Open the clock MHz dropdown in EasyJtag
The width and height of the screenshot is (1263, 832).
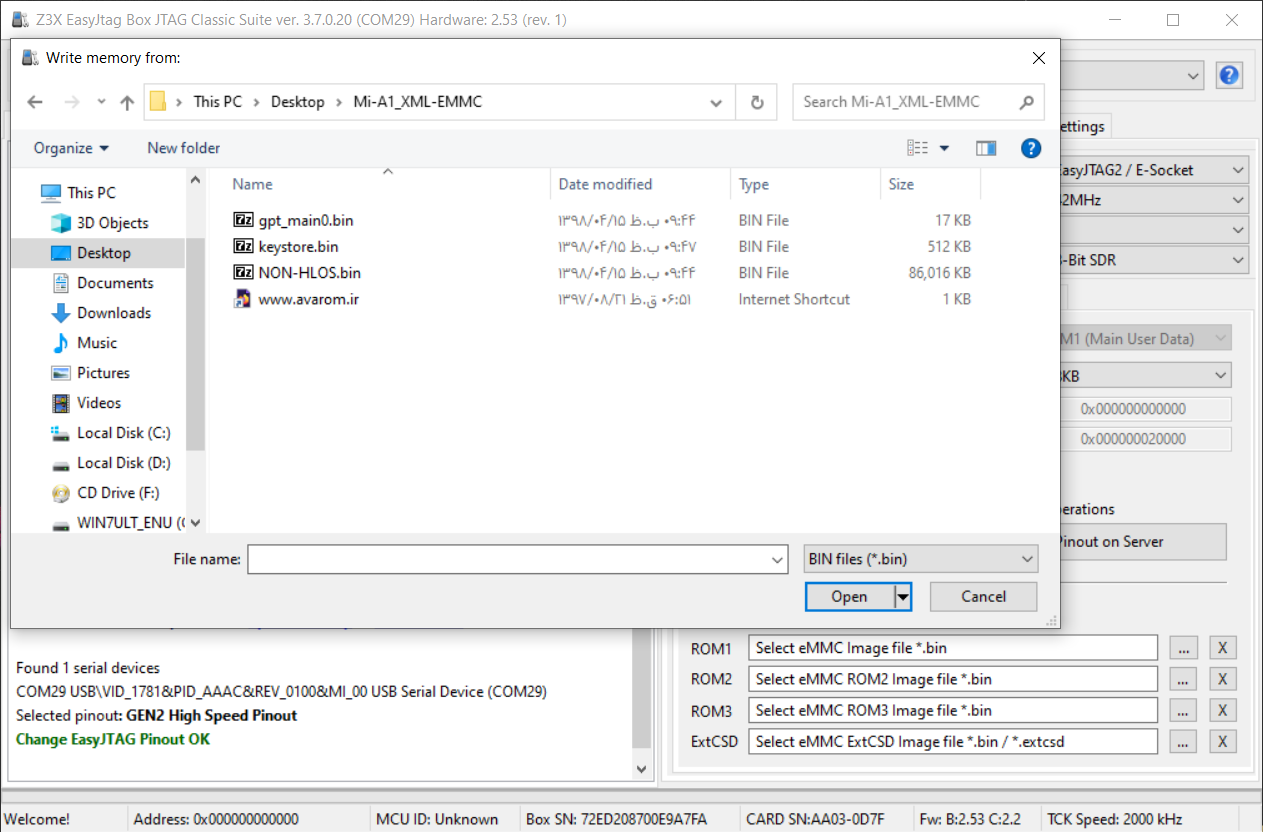pyautogui.click(x=1155, y=200)
